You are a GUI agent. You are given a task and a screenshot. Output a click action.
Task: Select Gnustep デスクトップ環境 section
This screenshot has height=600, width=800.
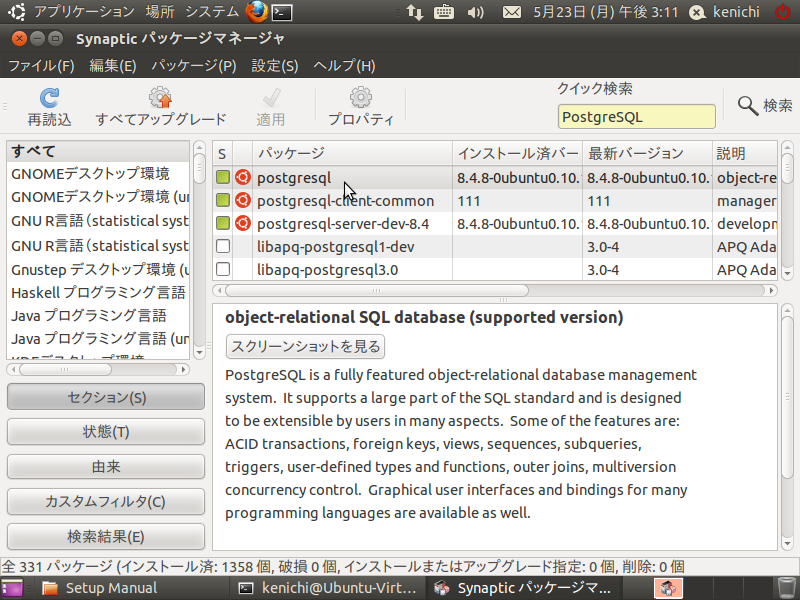pyautogui.click(x=98, y=269)
